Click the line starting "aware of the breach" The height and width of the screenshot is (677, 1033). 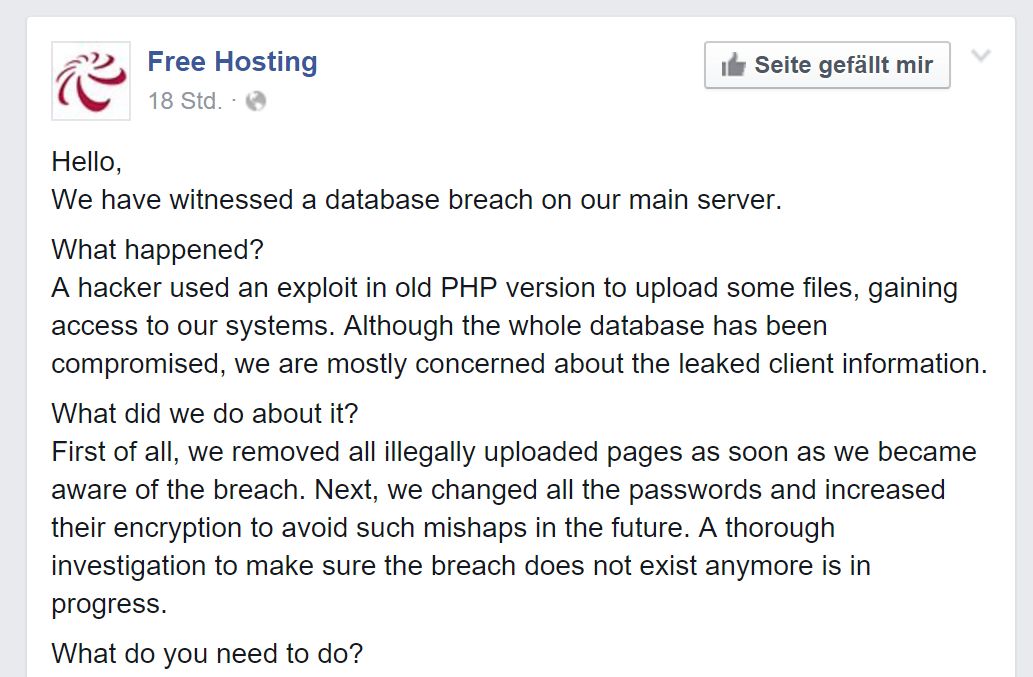(x=498, y=490)
